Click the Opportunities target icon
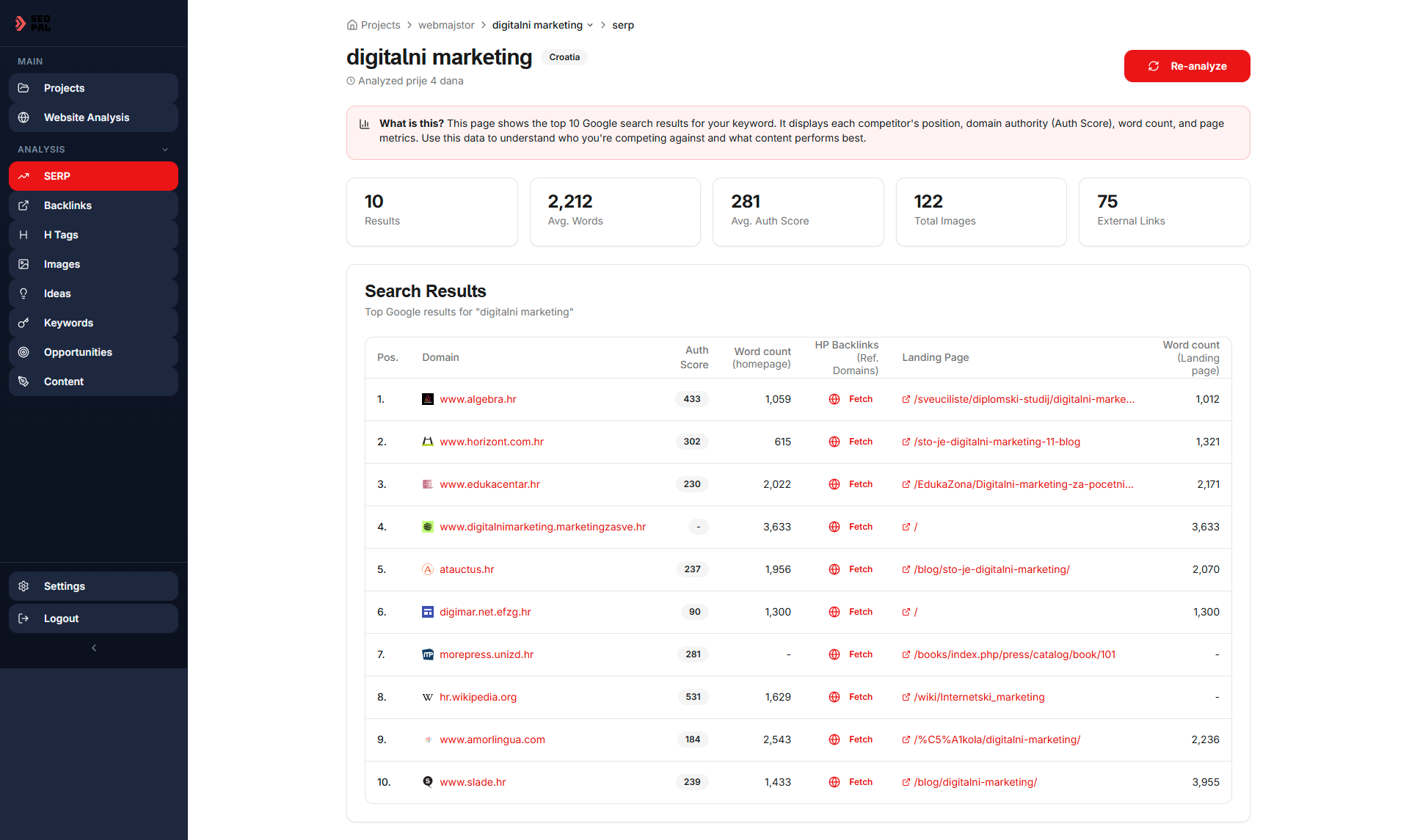The height and width of the screenshot is (840, 1409). pos(23,352)
